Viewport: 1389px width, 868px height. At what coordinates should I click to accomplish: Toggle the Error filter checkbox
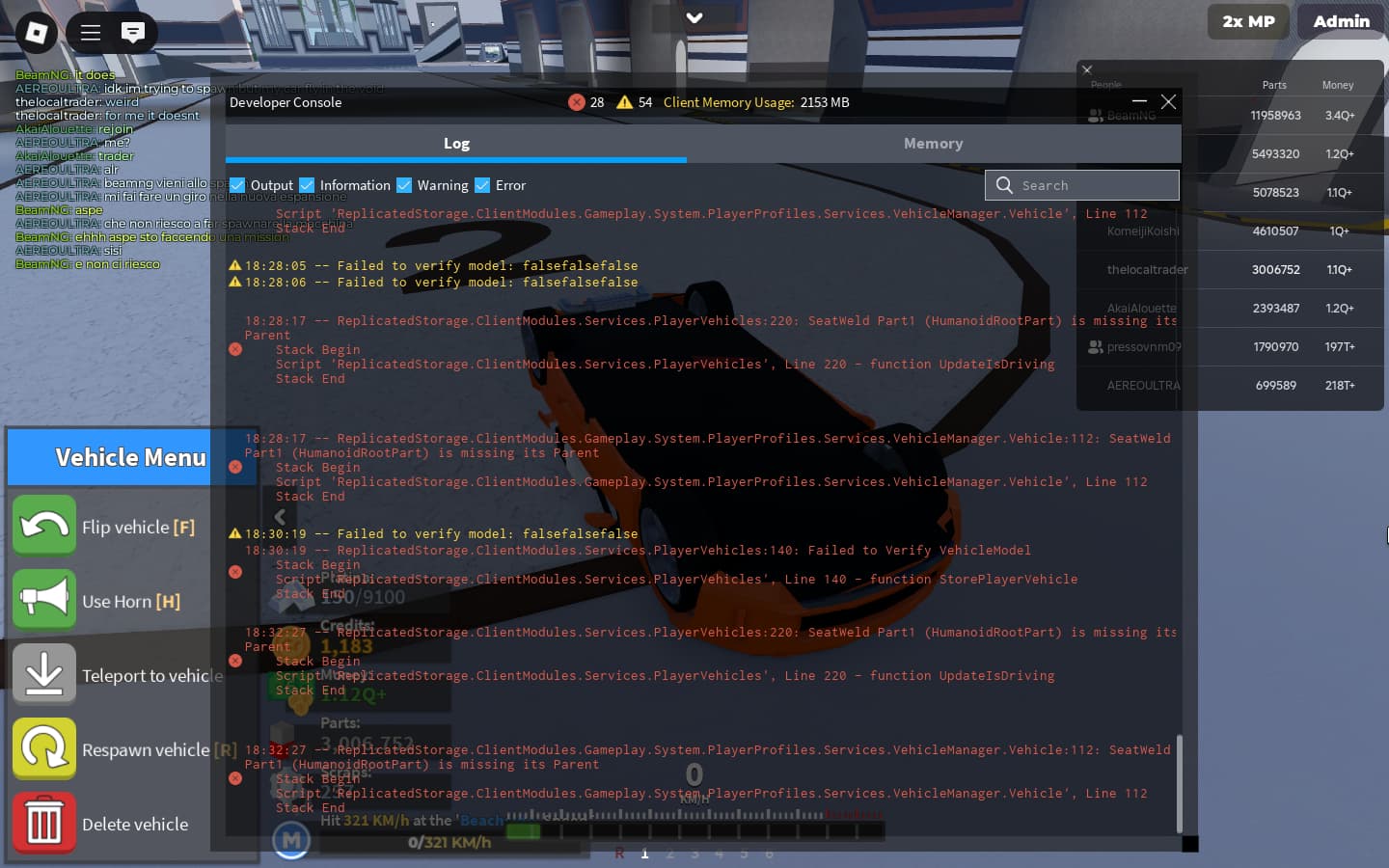482,185
